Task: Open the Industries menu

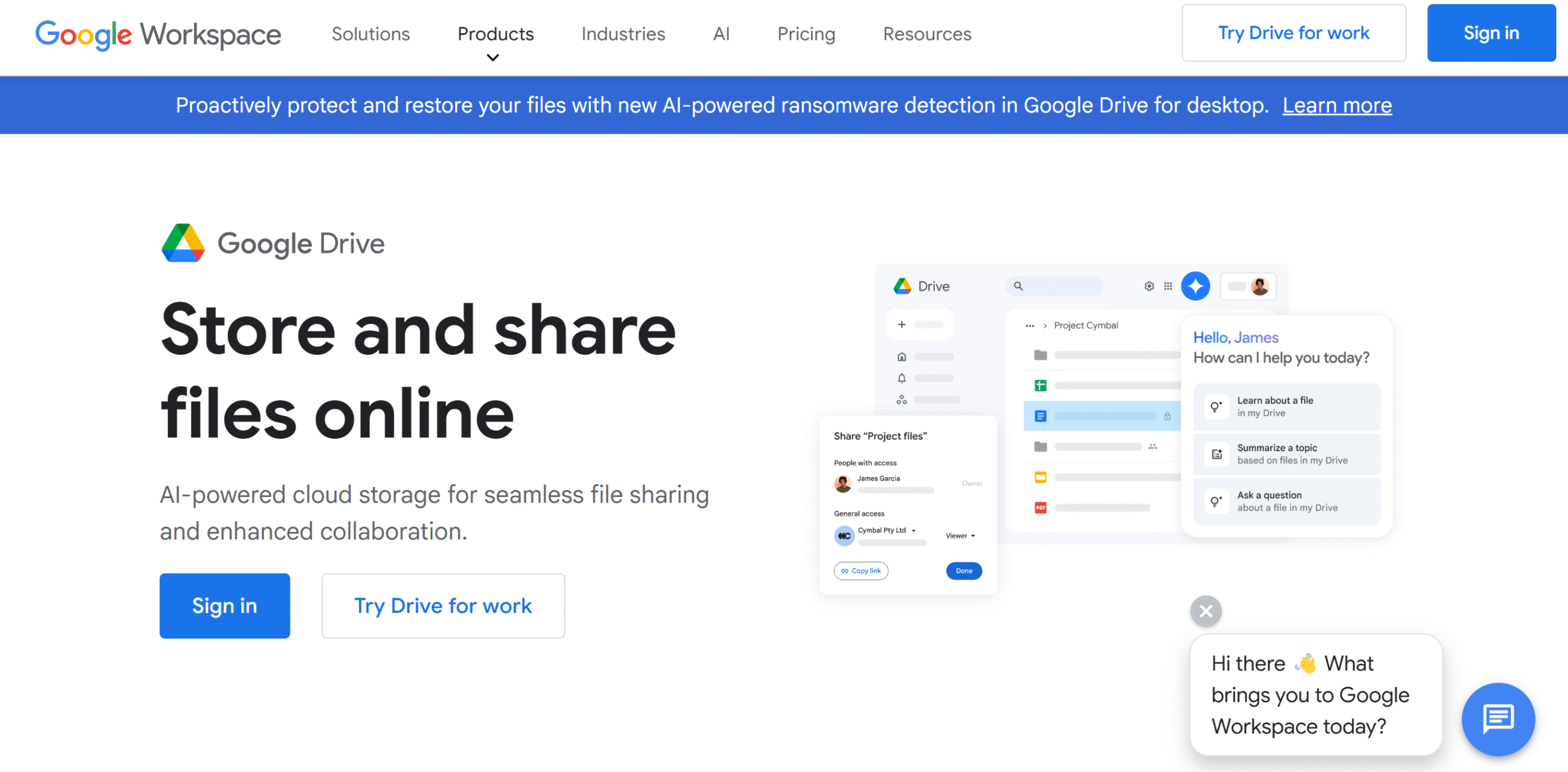Action: (623, 34)
